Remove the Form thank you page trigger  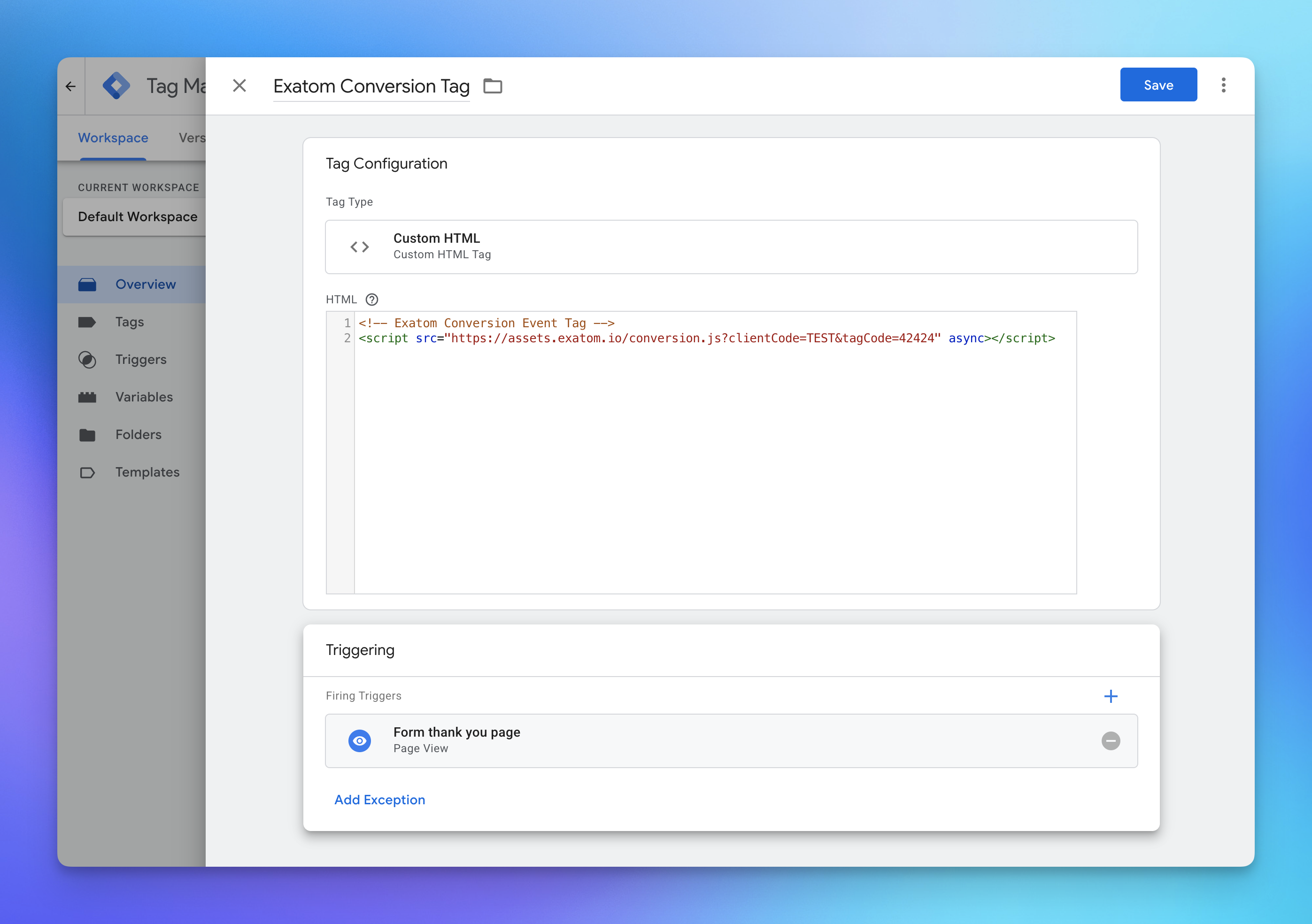tap(1110, 741)
